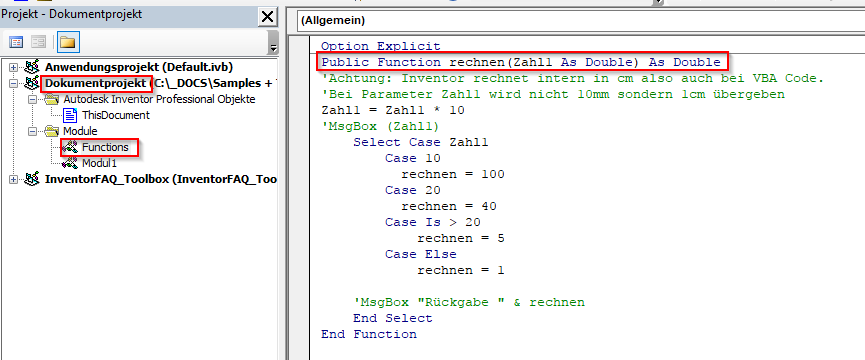Click the 'rechnen = 100' code line
The width and height of the screenshot is (865, 360).
453,174
